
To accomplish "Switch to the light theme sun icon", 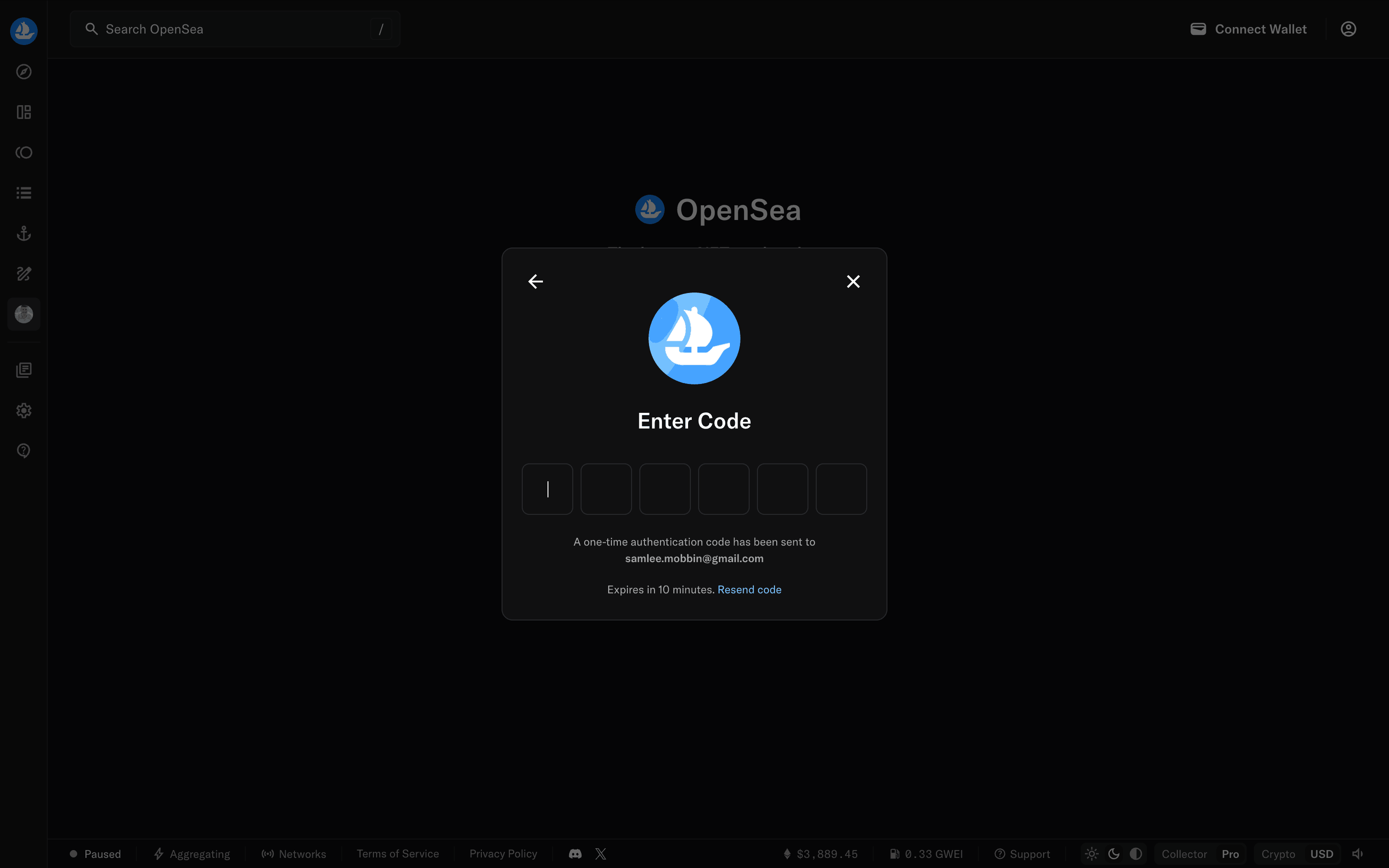I will click(1092, 854).
